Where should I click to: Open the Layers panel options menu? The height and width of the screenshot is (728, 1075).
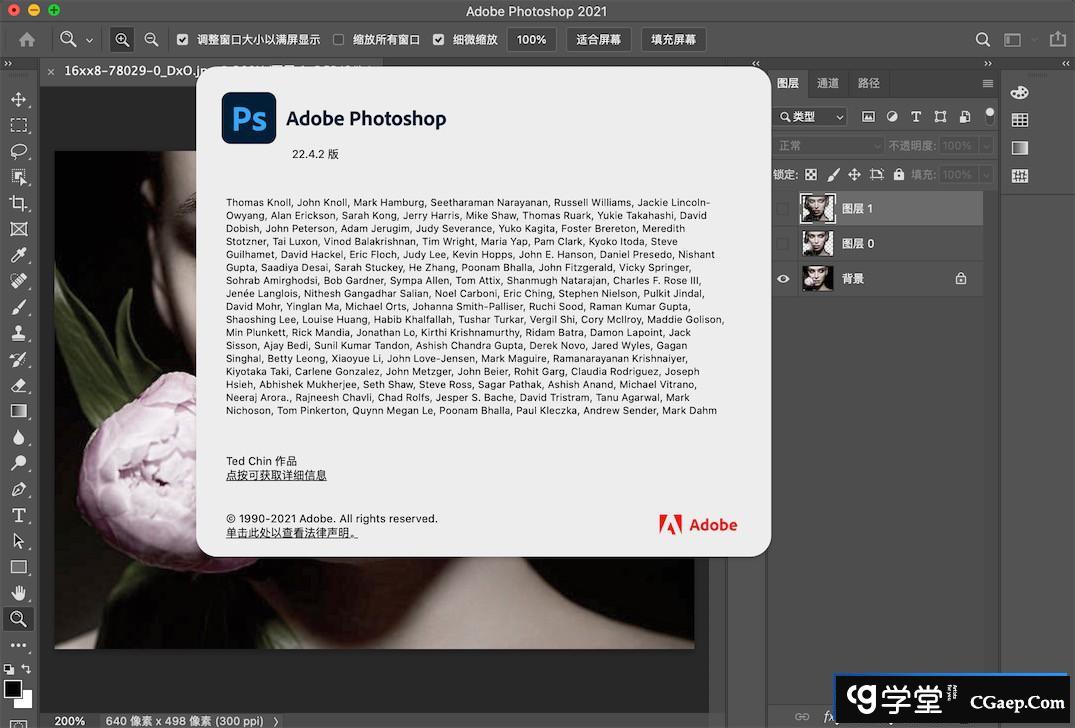coord(988,84)
